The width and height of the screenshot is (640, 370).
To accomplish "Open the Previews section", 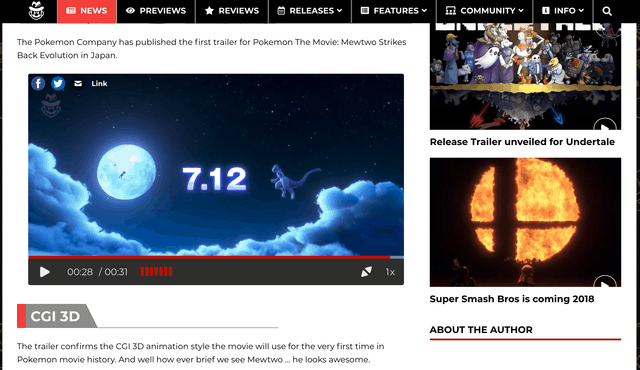I will coord(156,11).
